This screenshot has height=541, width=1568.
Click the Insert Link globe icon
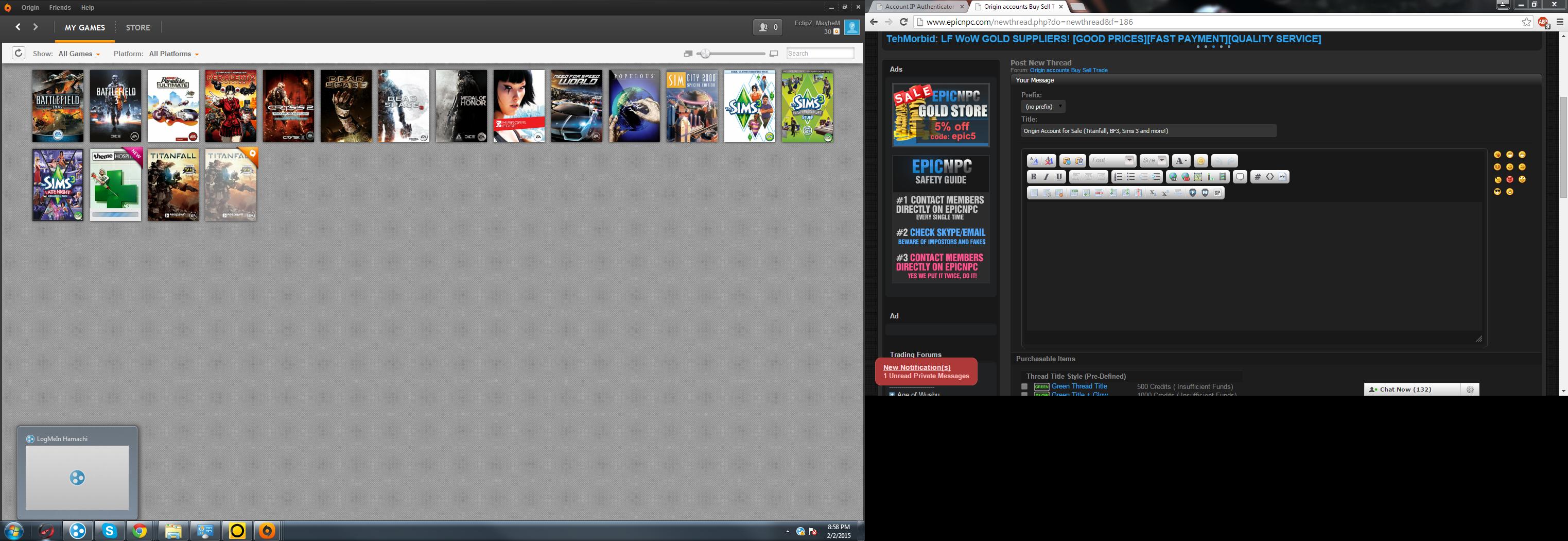point(1173,177)
